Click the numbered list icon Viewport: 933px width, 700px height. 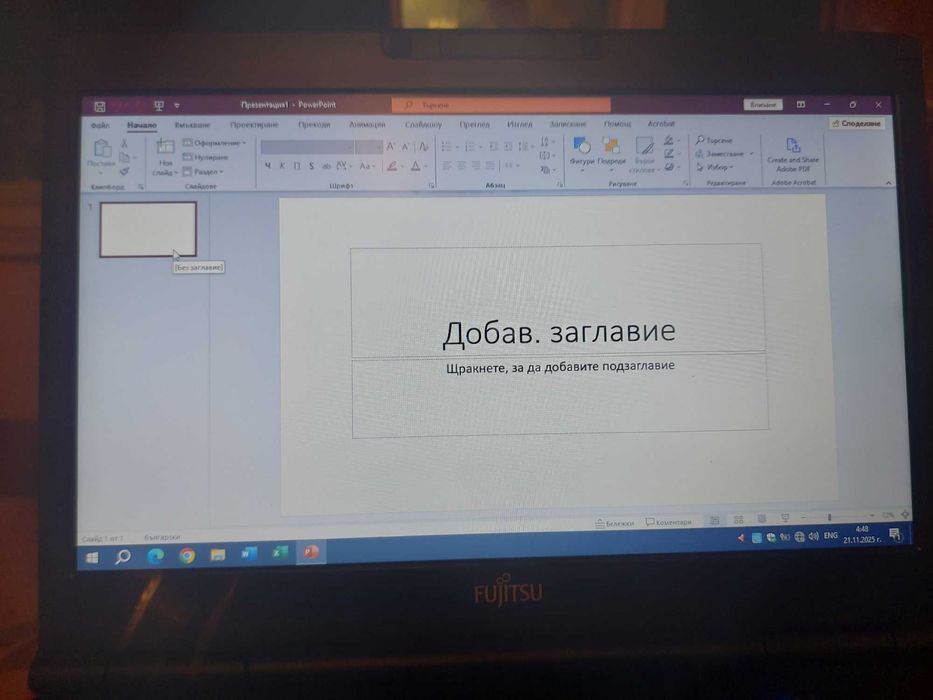point(470,146)
